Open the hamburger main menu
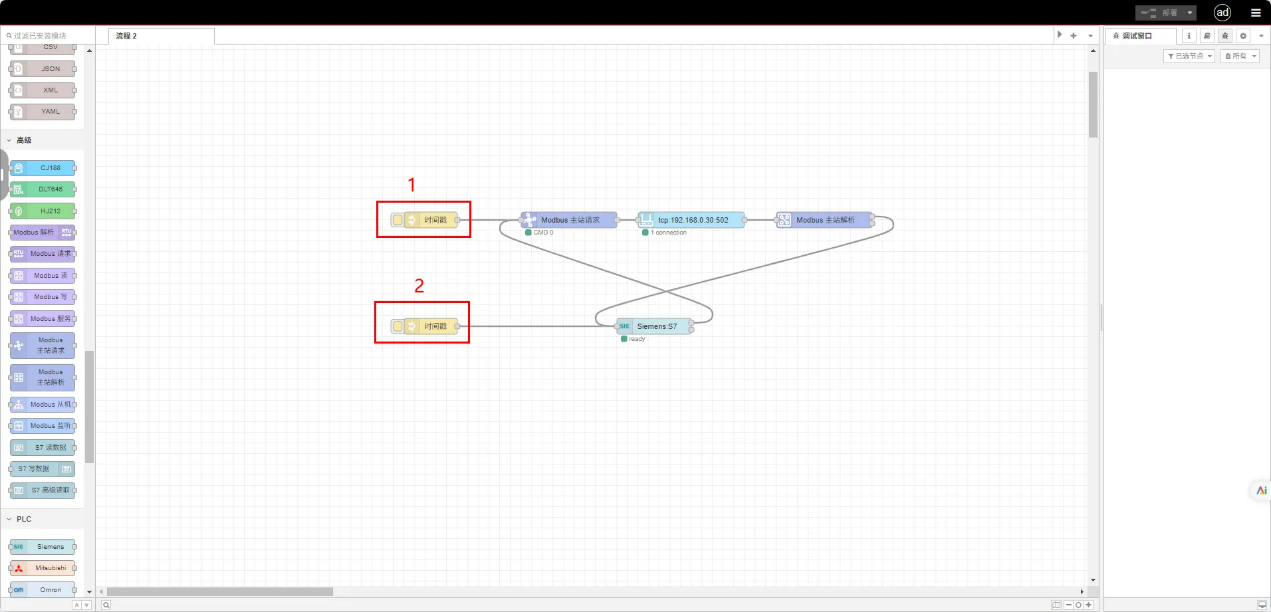This screenshot has width=1271, height=612. pos(1255,12)
